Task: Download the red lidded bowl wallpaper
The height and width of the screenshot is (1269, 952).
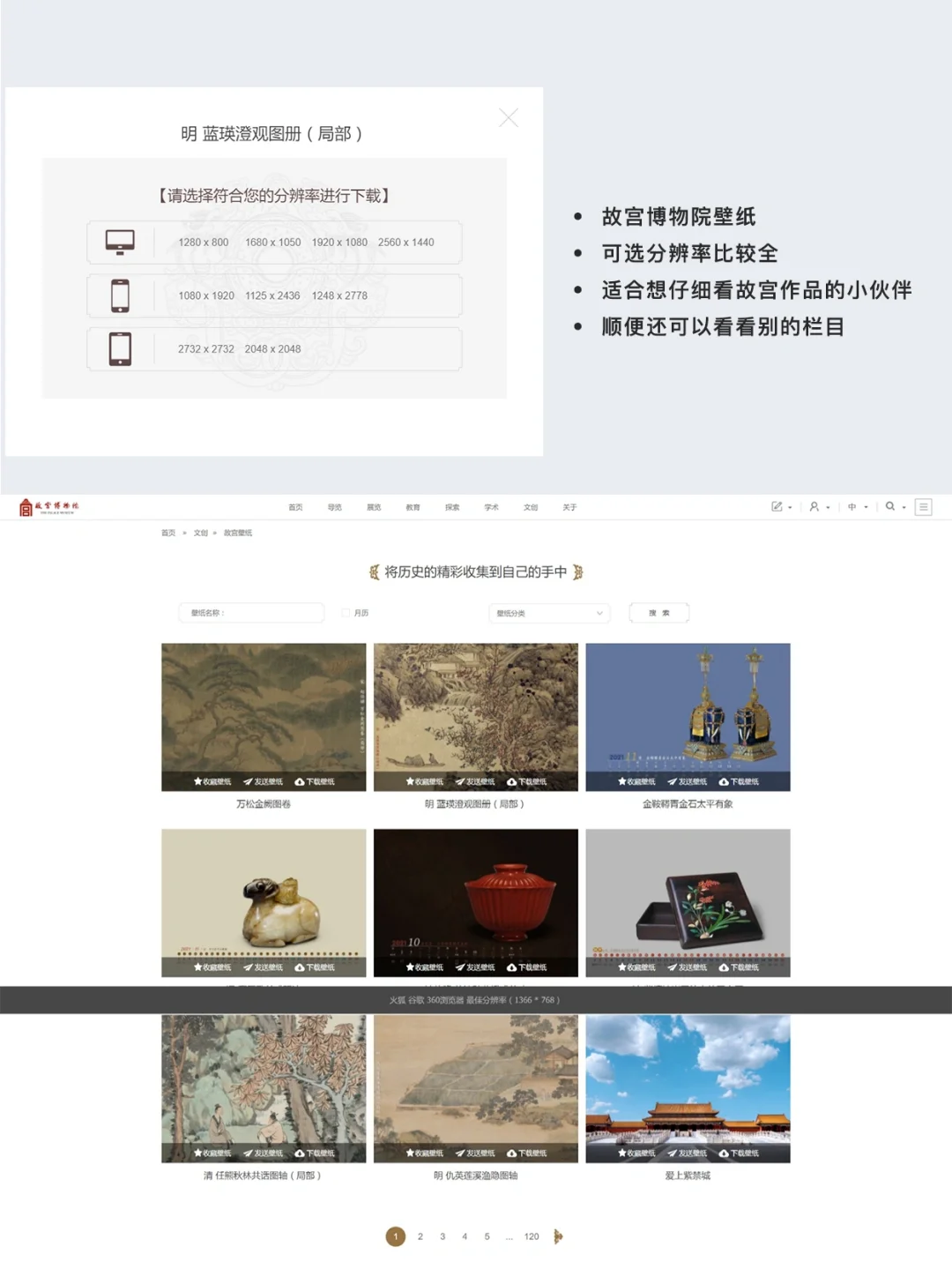Action: point(527,967)
